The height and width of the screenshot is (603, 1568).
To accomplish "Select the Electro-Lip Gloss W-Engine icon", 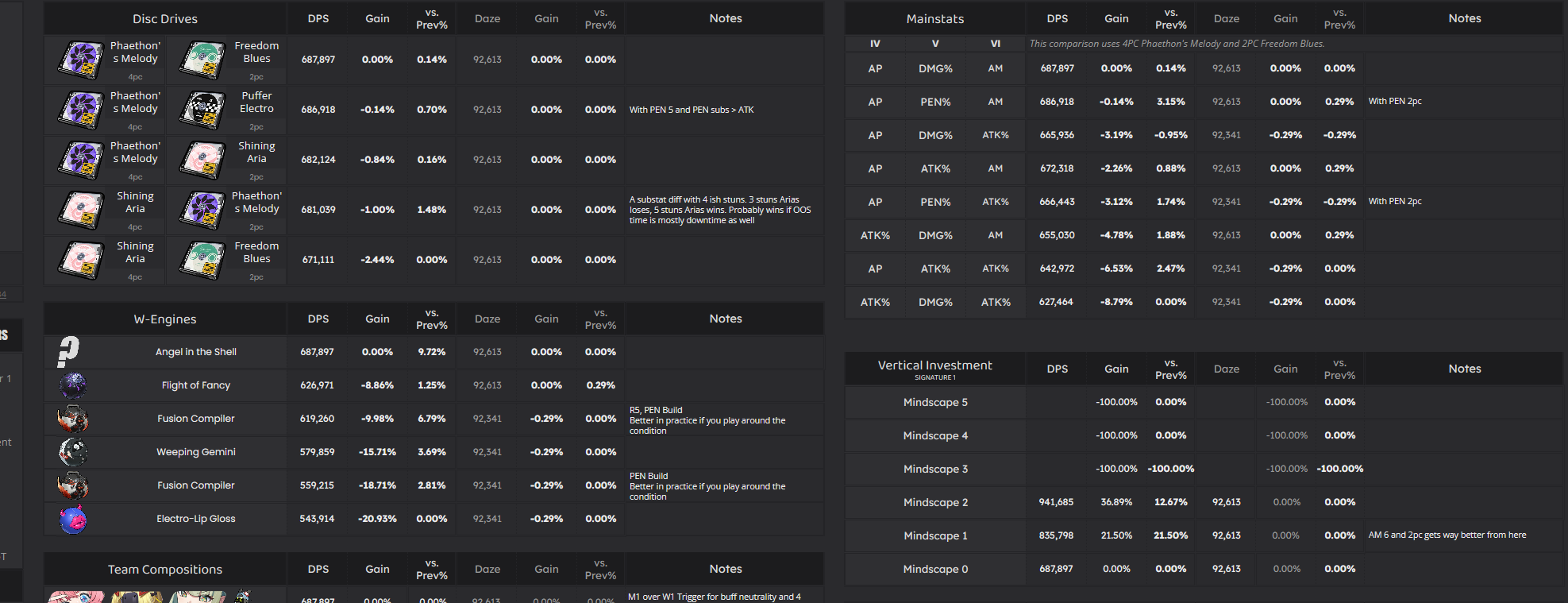I will point(73,519).
